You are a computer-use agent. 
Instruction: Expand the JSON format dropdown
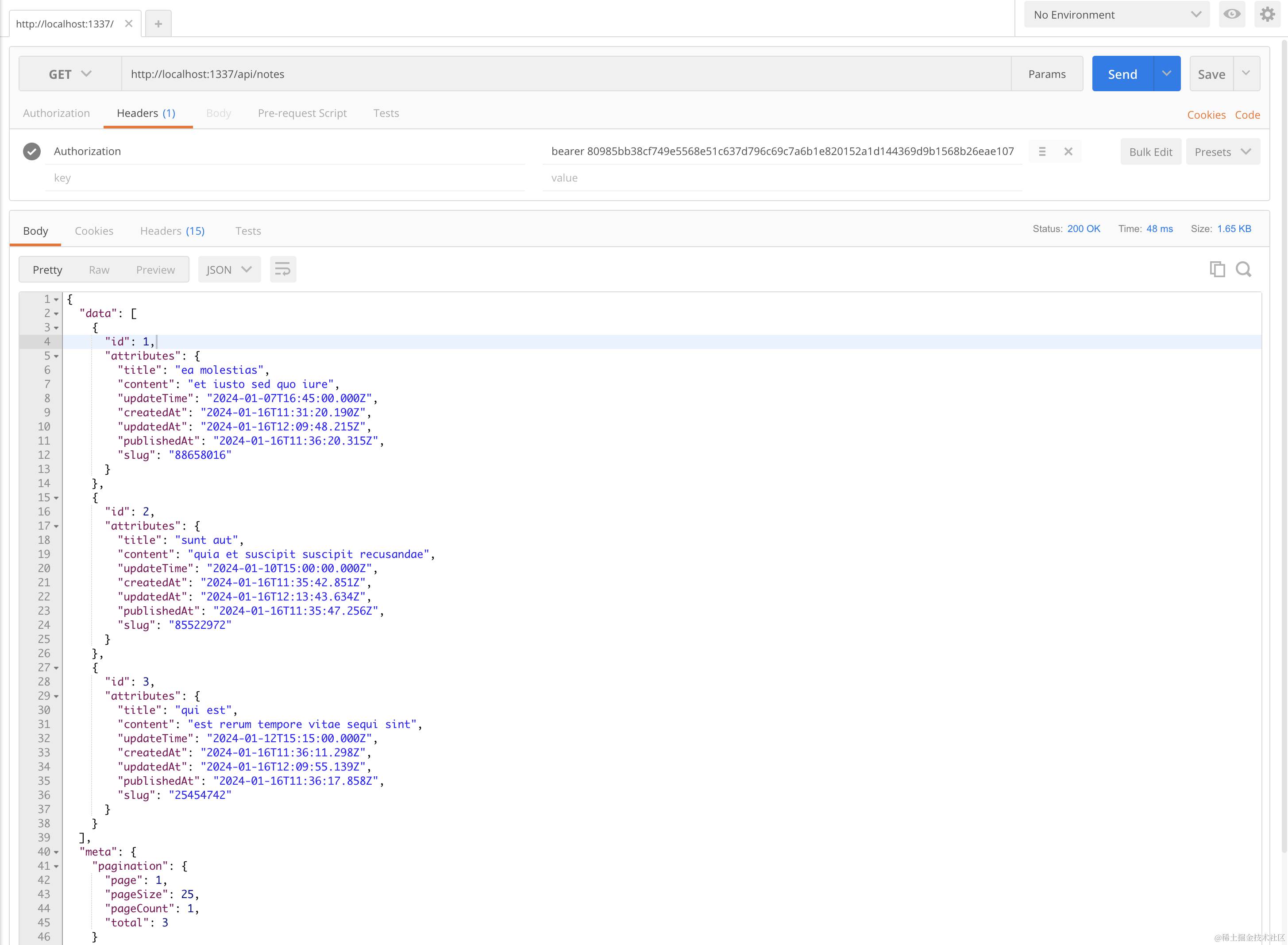point(229,269)
